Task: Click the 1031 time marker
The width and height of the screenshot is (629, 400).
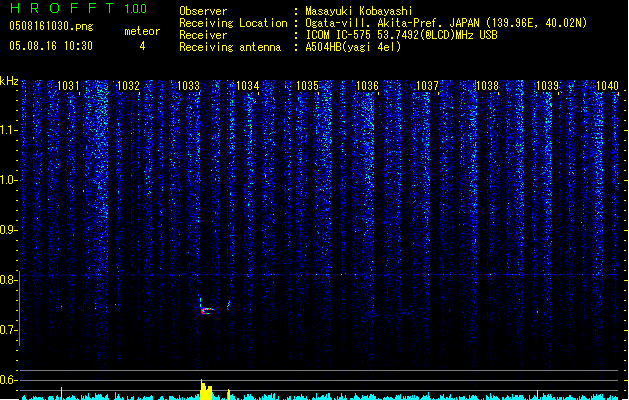Action: point(68,86)
